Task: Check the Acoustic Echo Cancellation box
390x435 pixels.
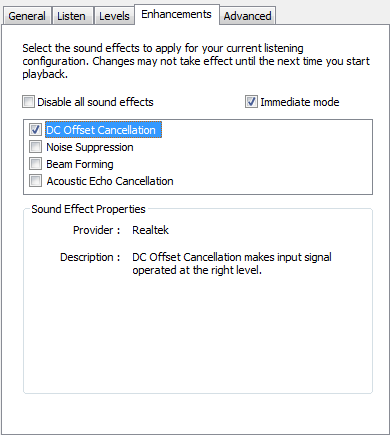Action: pyautogui.click(x=35, y=181)
